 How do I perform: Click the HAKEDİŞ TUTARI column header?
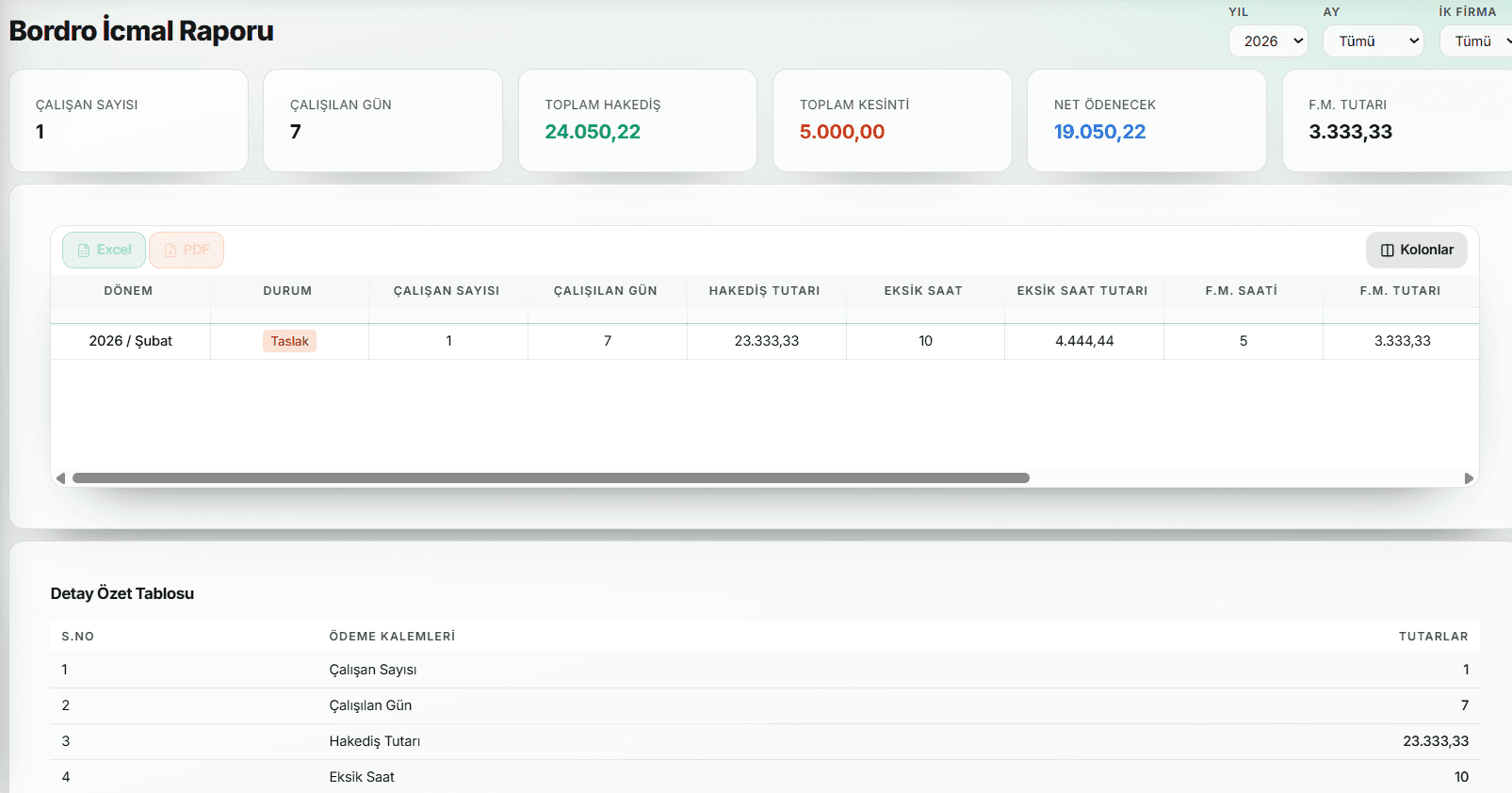tap(765, 291)
